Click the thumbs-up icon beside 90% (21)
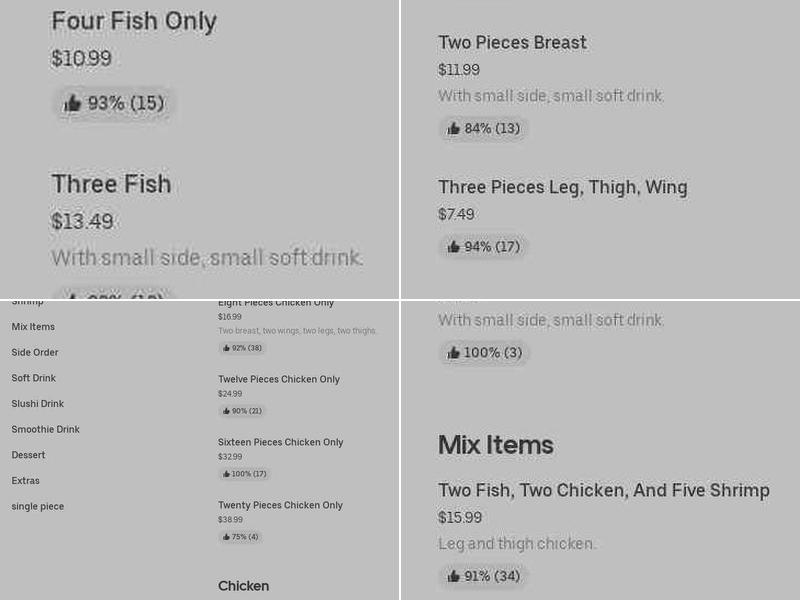 [x=227, y=411]
